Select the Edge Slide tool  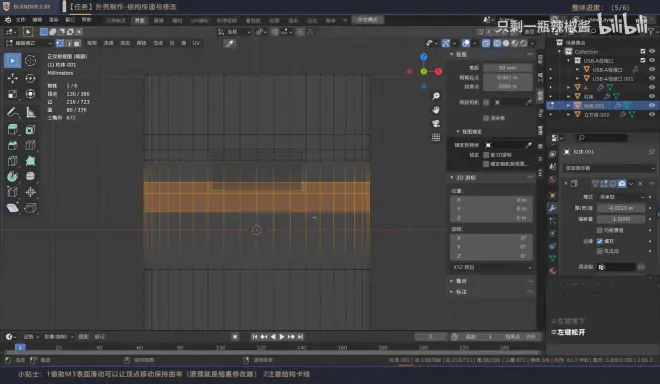pos(12,192)
